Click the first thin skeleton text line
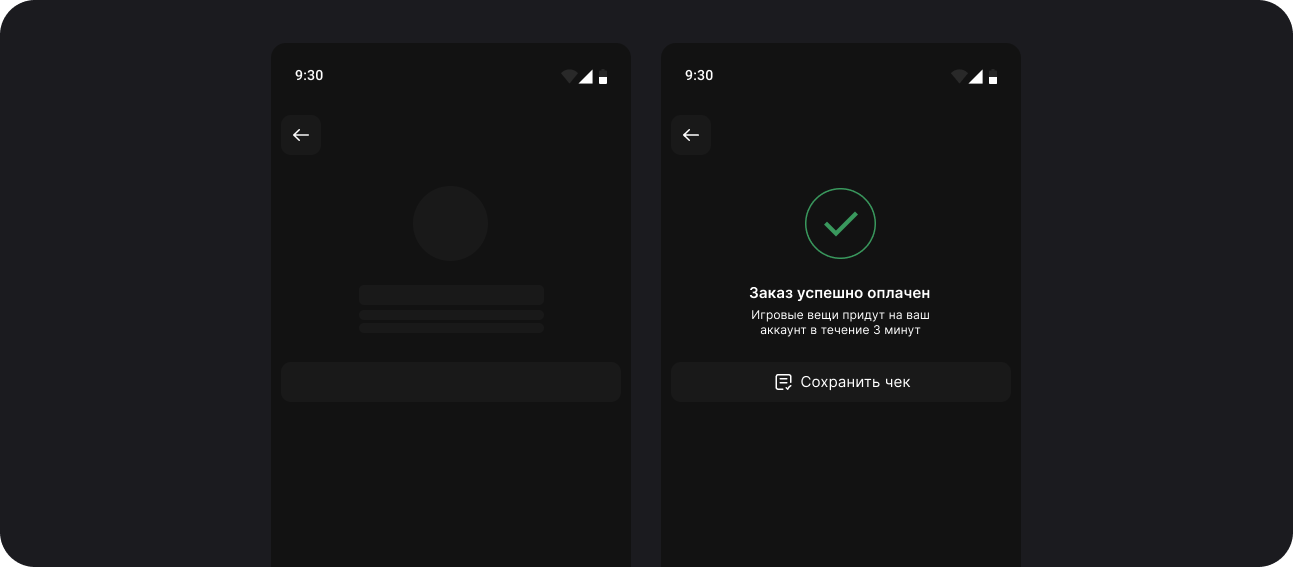The height and width of the screenshot is (567, 1293). (451, 315)
